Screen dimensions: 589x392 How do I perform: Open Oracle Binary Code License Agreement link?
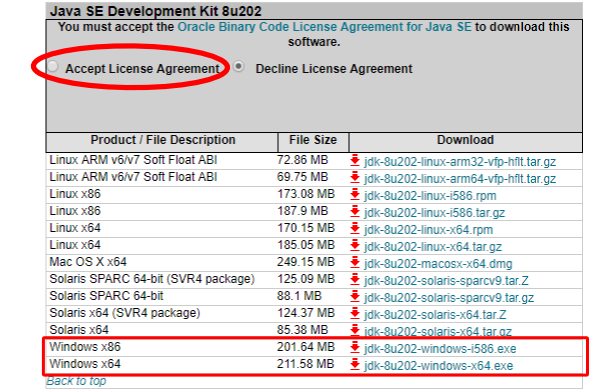[x=324, y=27]
